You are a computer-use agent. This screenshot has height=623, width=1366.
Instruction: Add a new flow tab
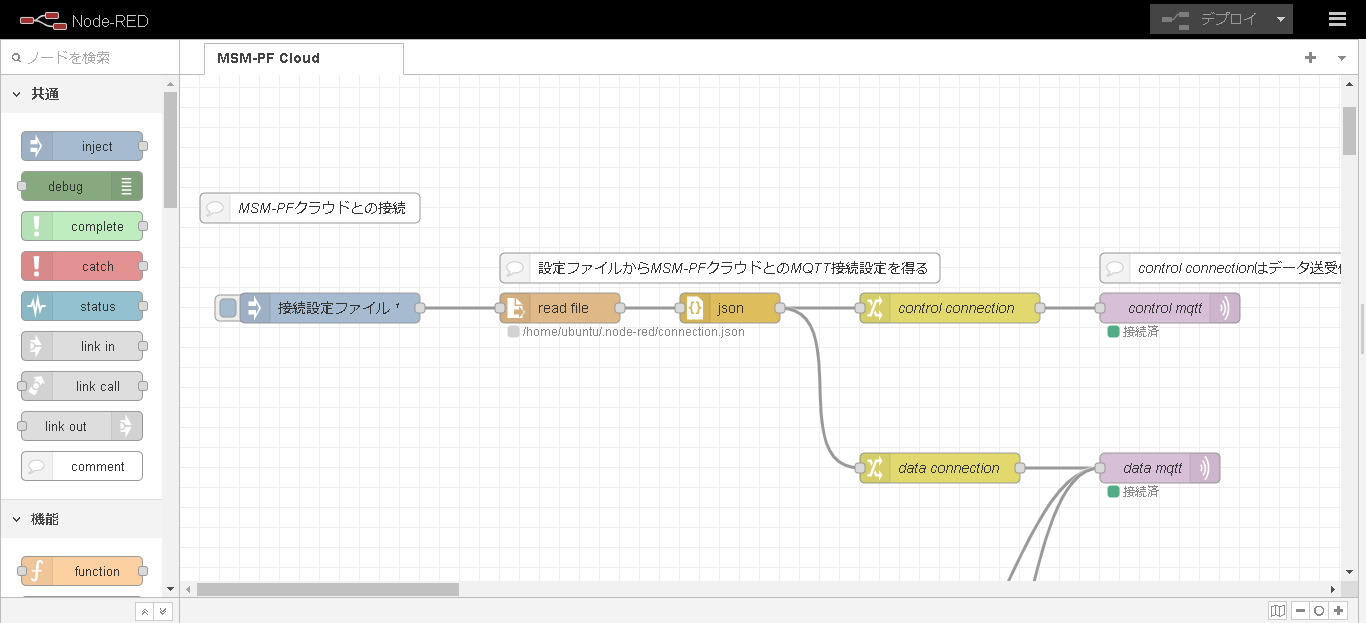point(1310,58)
